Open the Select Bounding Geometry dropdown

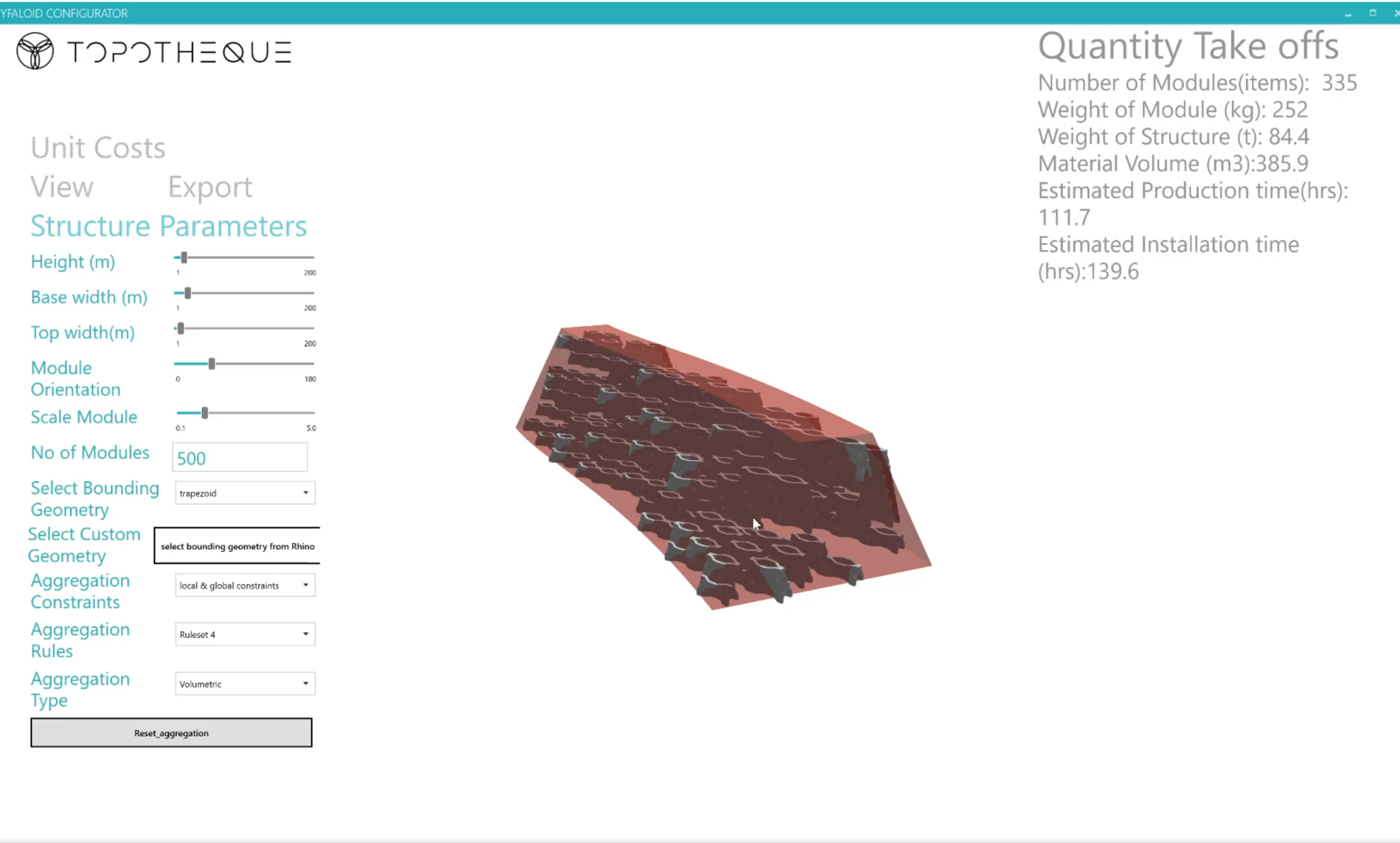(245, 493)
